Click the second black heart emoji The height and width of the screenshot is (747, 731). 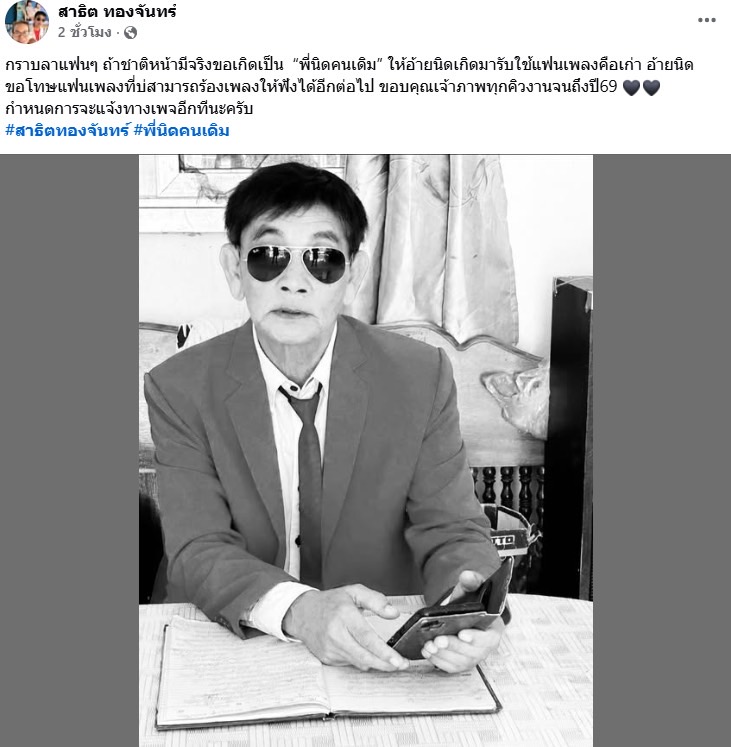651,88
